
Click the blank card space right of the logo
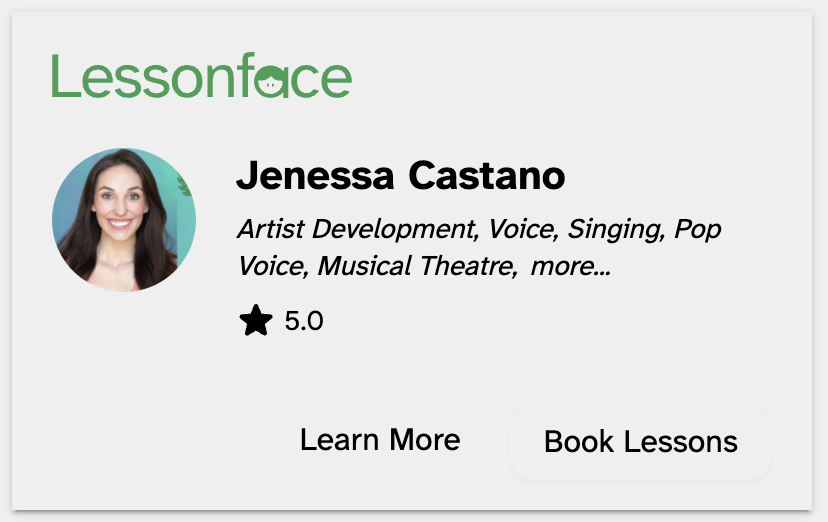(x=580, y=78)
